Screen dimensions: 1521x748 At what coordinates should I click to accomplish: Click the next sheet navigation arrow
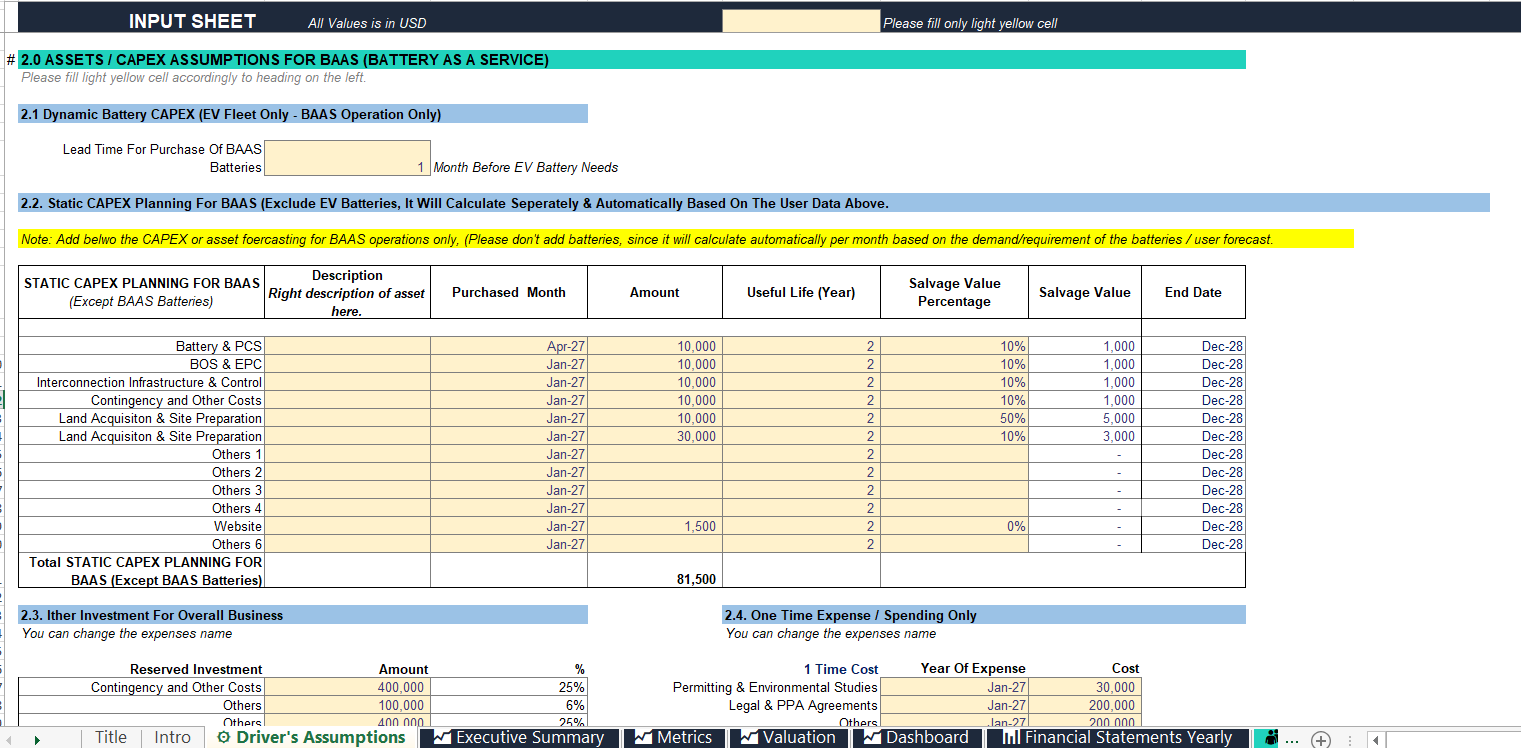click(x=37, y=739)
